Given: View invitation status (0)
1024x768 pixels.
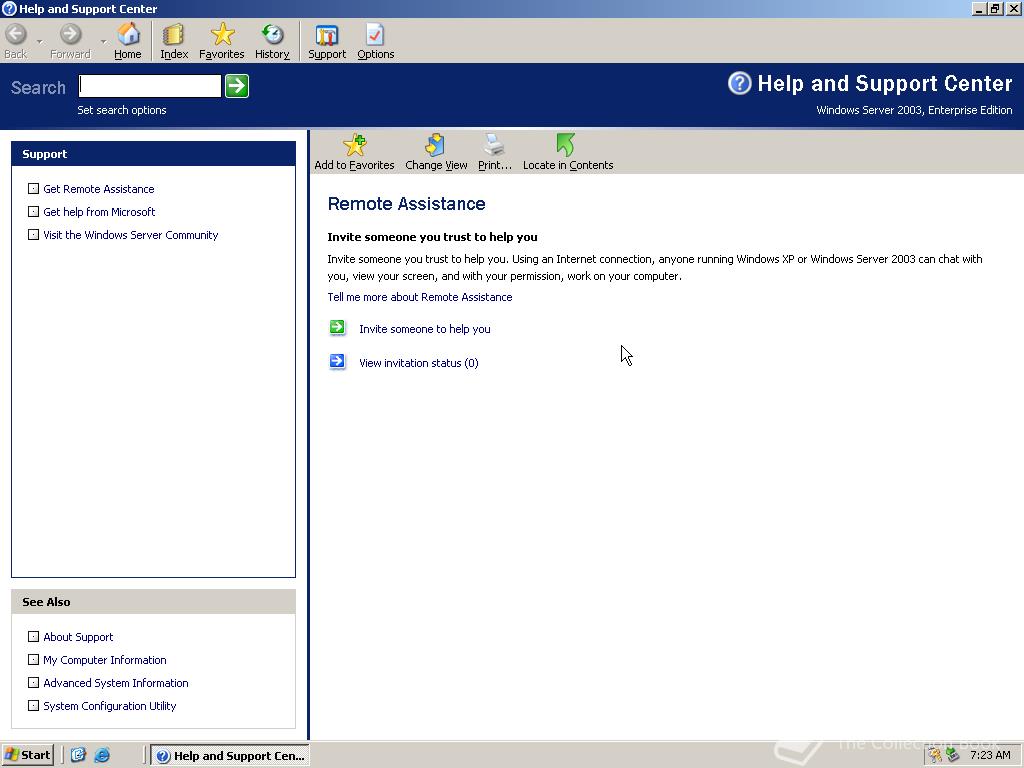Looking at the screenshot, I should click(418, 363).
